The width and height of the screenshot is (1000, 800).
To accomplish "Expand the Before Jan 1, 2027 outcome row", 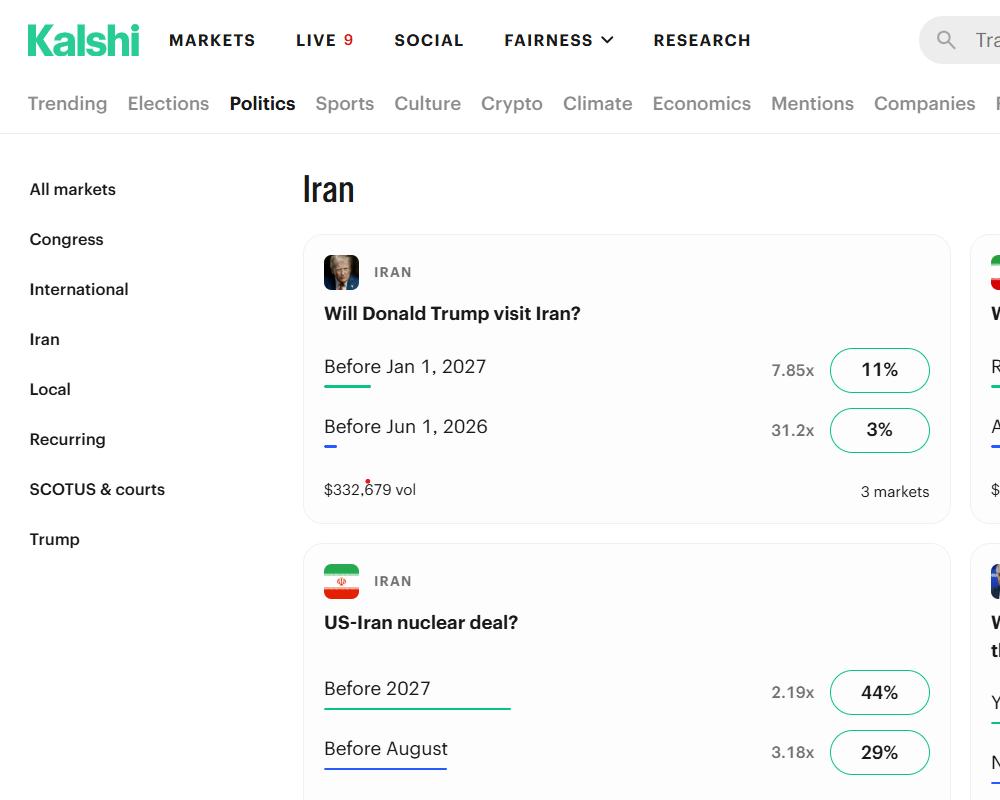I will tap(404, 366).
